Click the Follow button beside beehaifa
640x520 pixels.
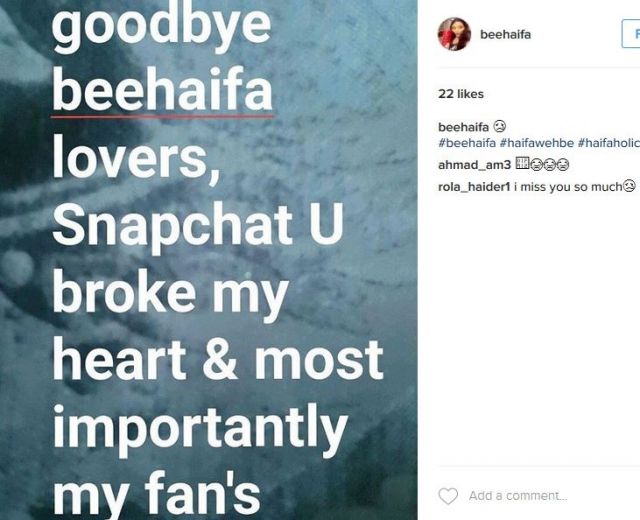pyautogui.click(x=631, y=34)
